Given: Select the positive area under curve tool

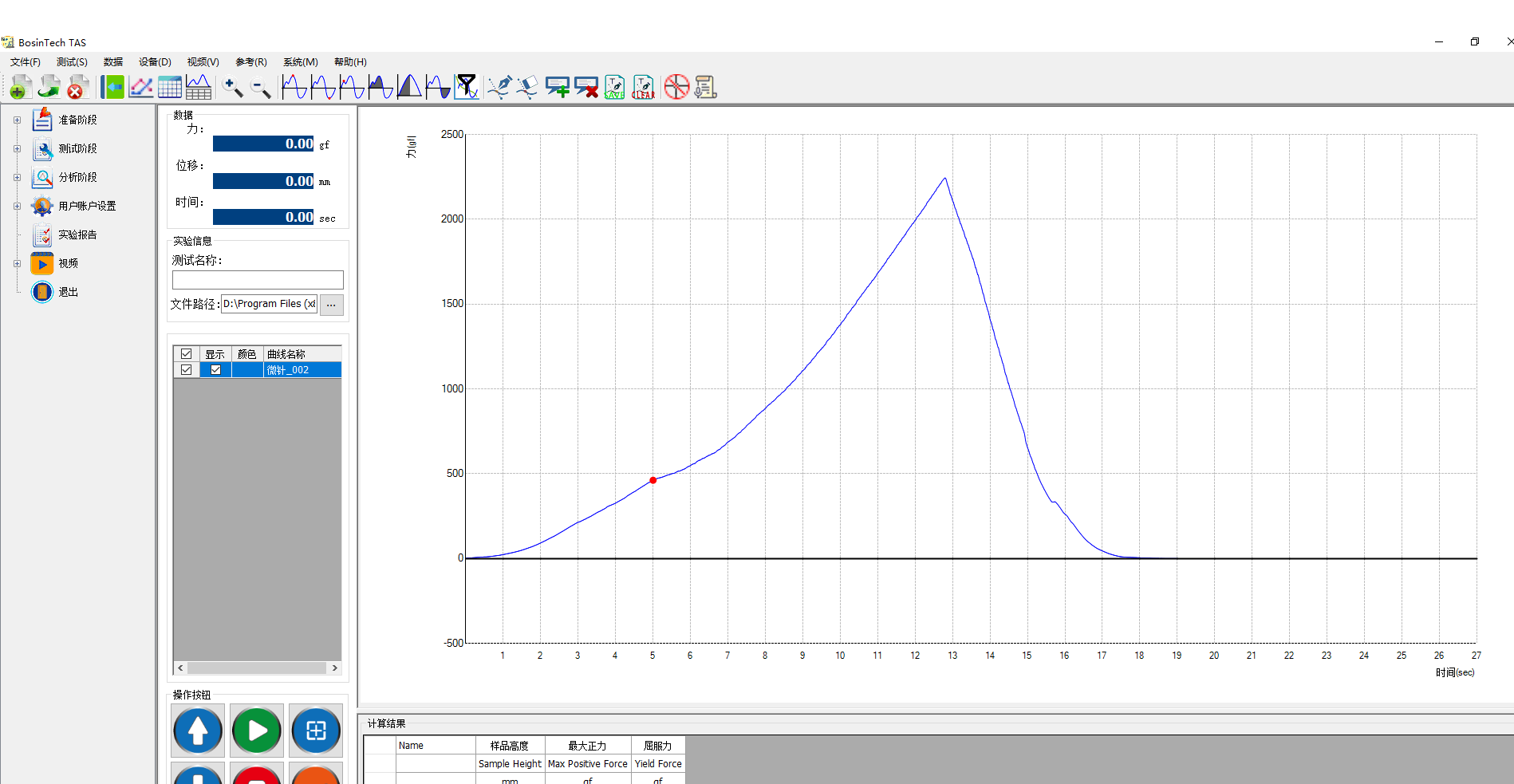Looking at the screenshot, I should click(x=380, y=87).
